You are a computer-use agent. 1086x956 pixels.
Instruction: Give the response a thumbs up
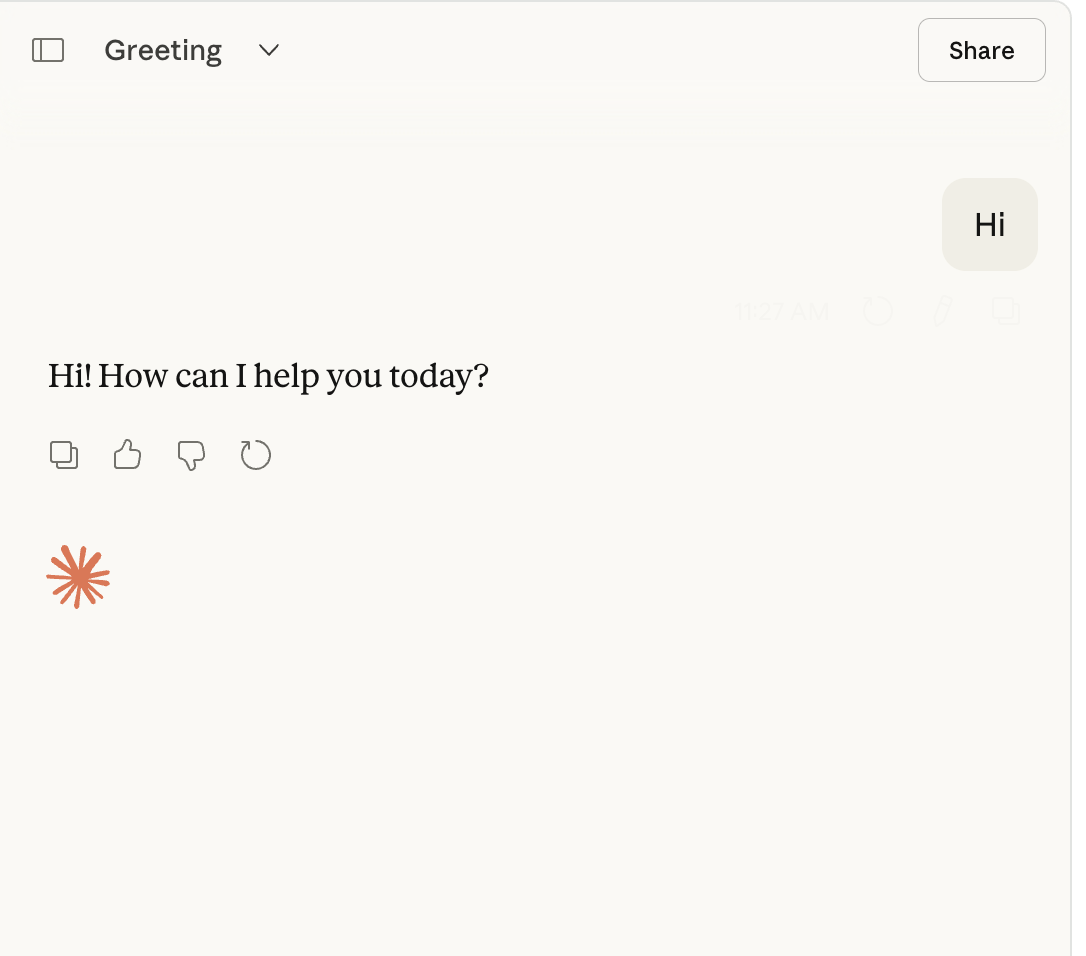coord(127,455)
